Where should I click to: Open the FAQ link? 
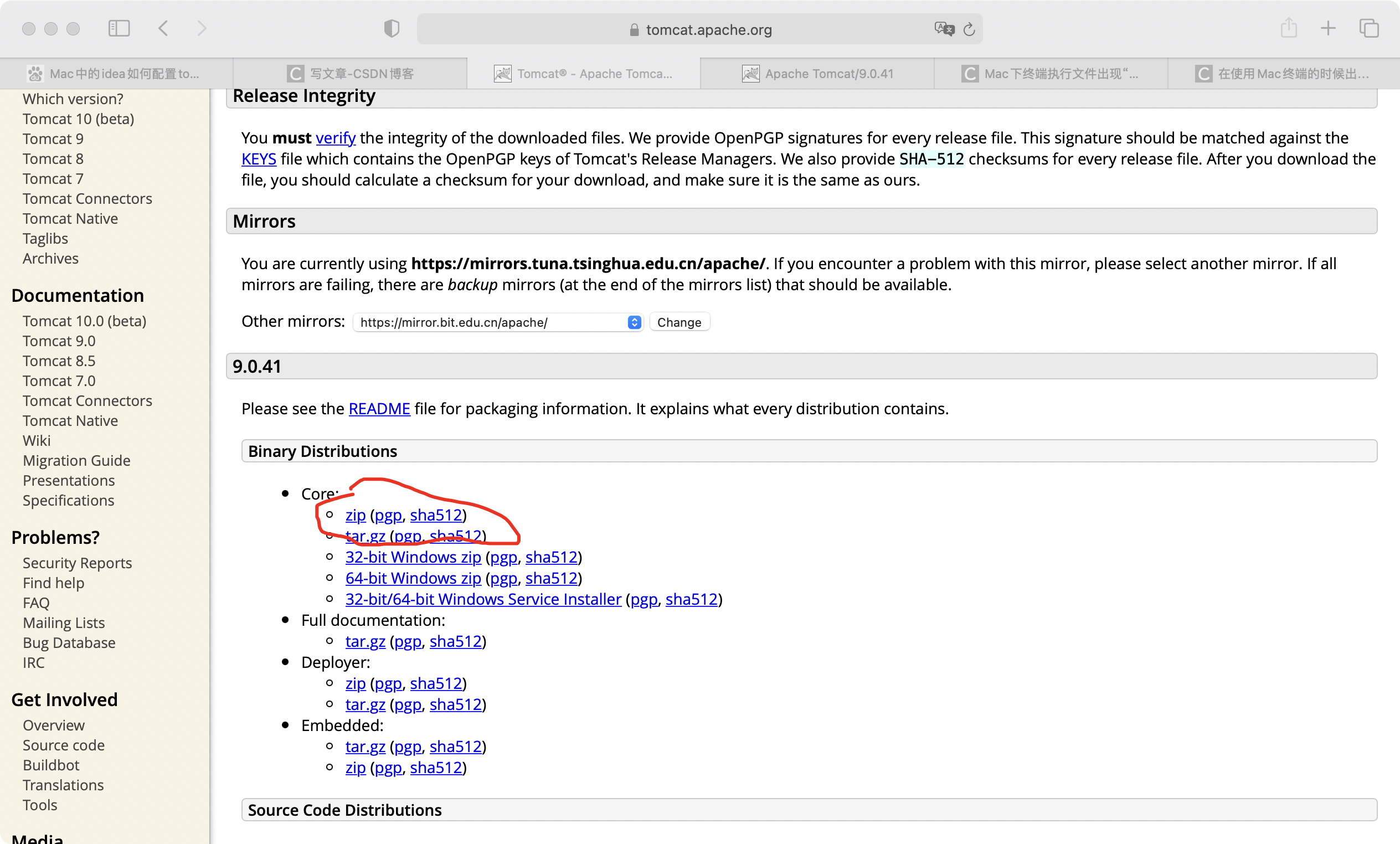pyautogui.click(x=37, y=603)
